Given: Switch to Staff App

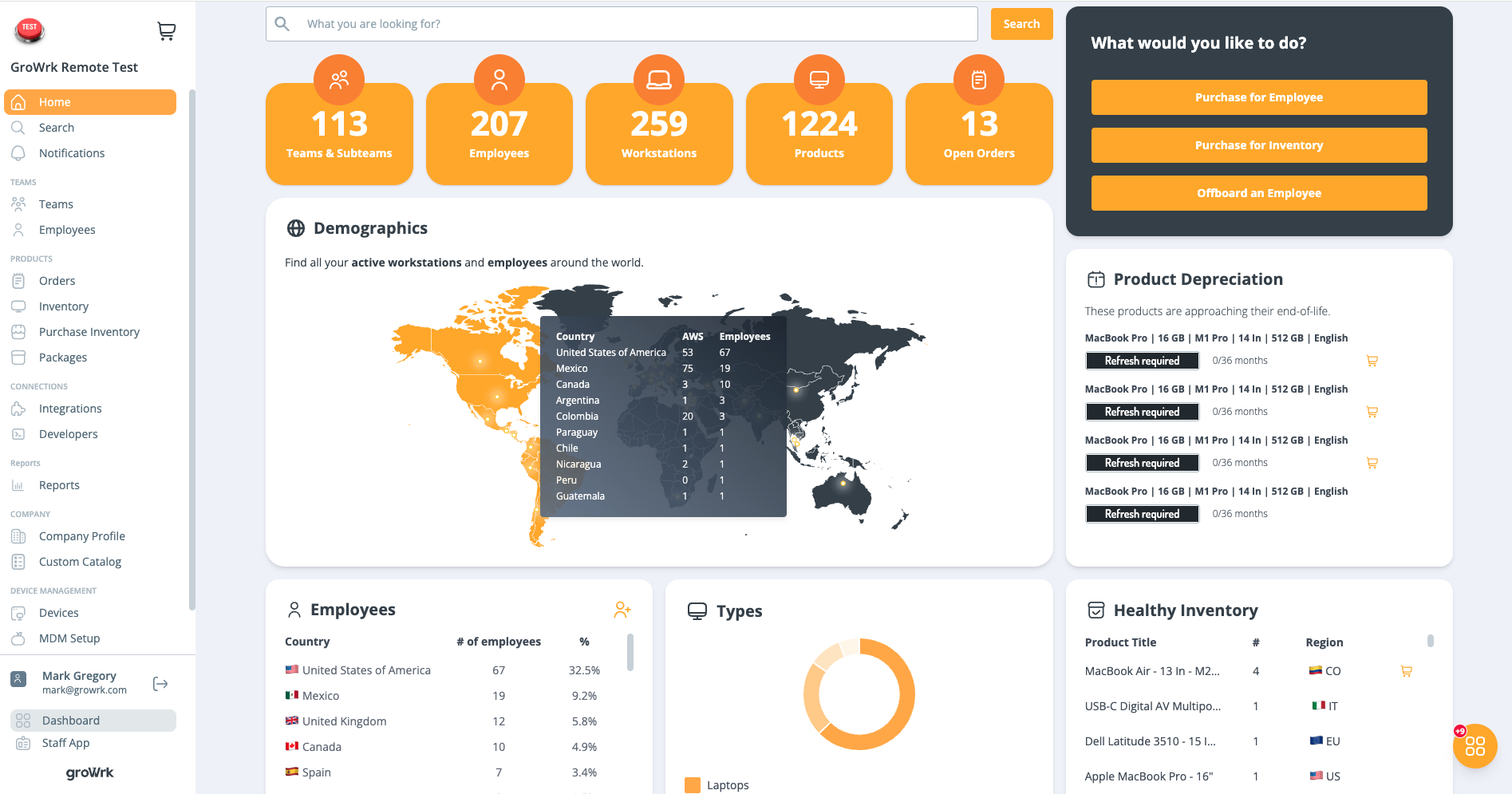Looking at the screenshot, I should coord(93,743).
